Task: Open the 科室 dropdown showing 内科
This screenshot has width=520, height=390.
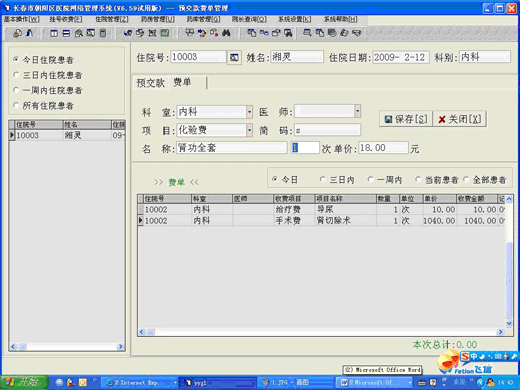Action: tap(249, 112)
